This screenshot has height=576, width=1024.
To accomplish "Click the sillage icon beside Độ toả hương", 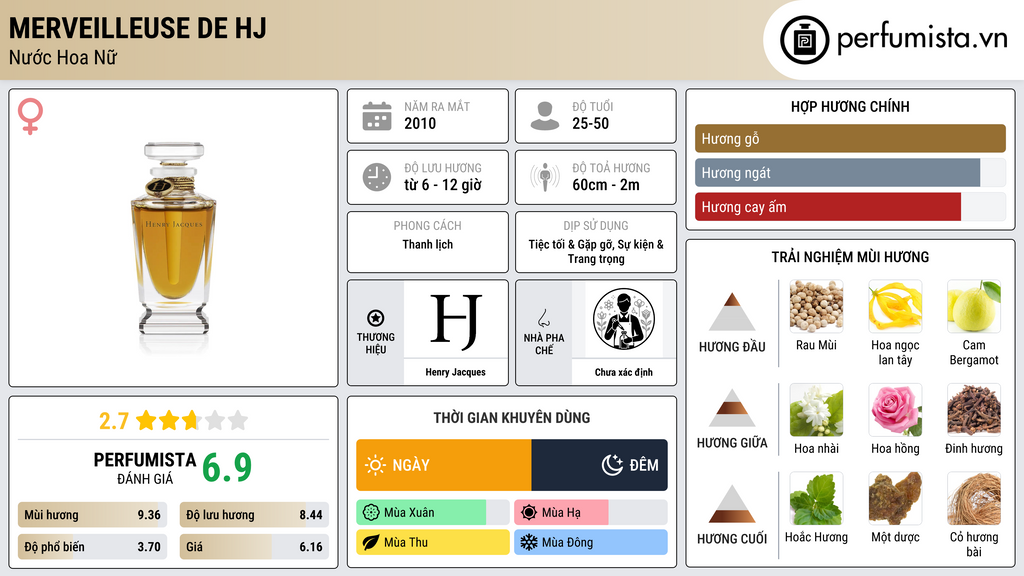I will click(545, 177).
